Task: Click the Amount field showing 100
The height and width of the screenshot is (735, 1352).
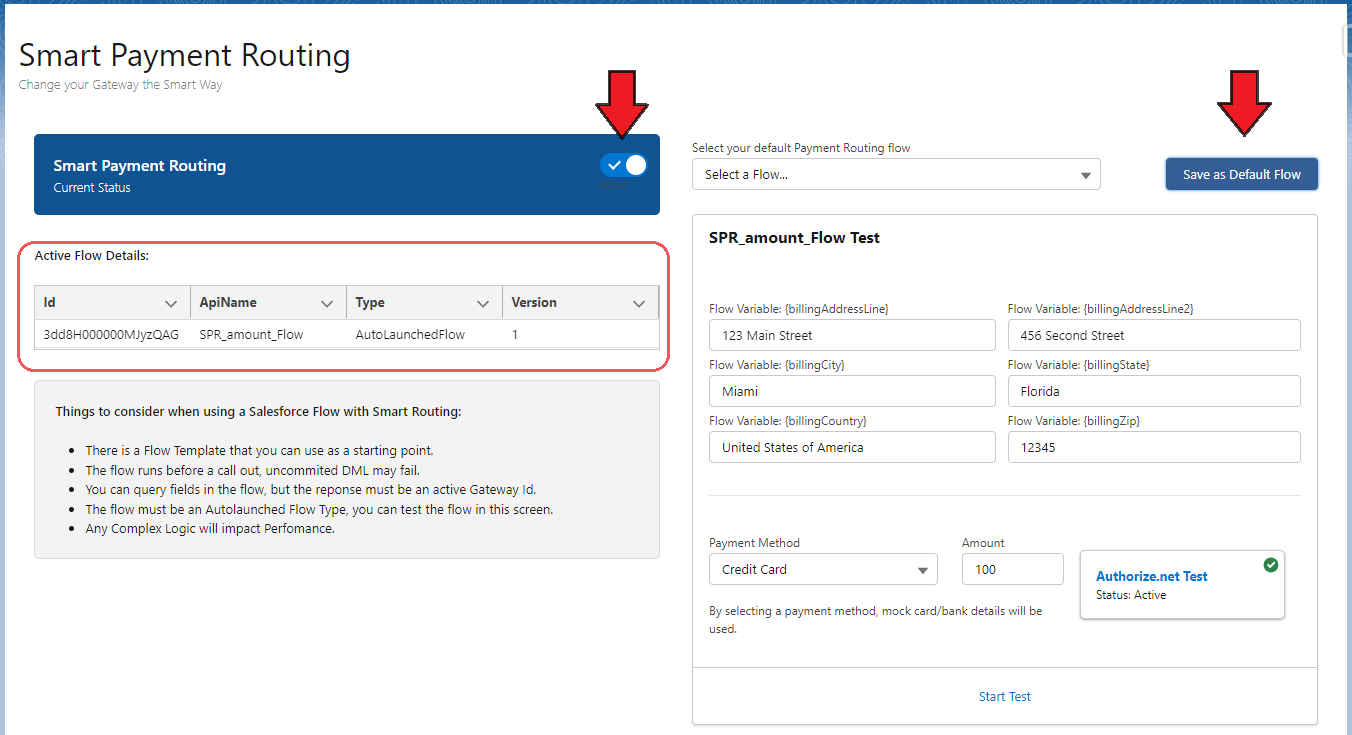Action: [1012, 569]
